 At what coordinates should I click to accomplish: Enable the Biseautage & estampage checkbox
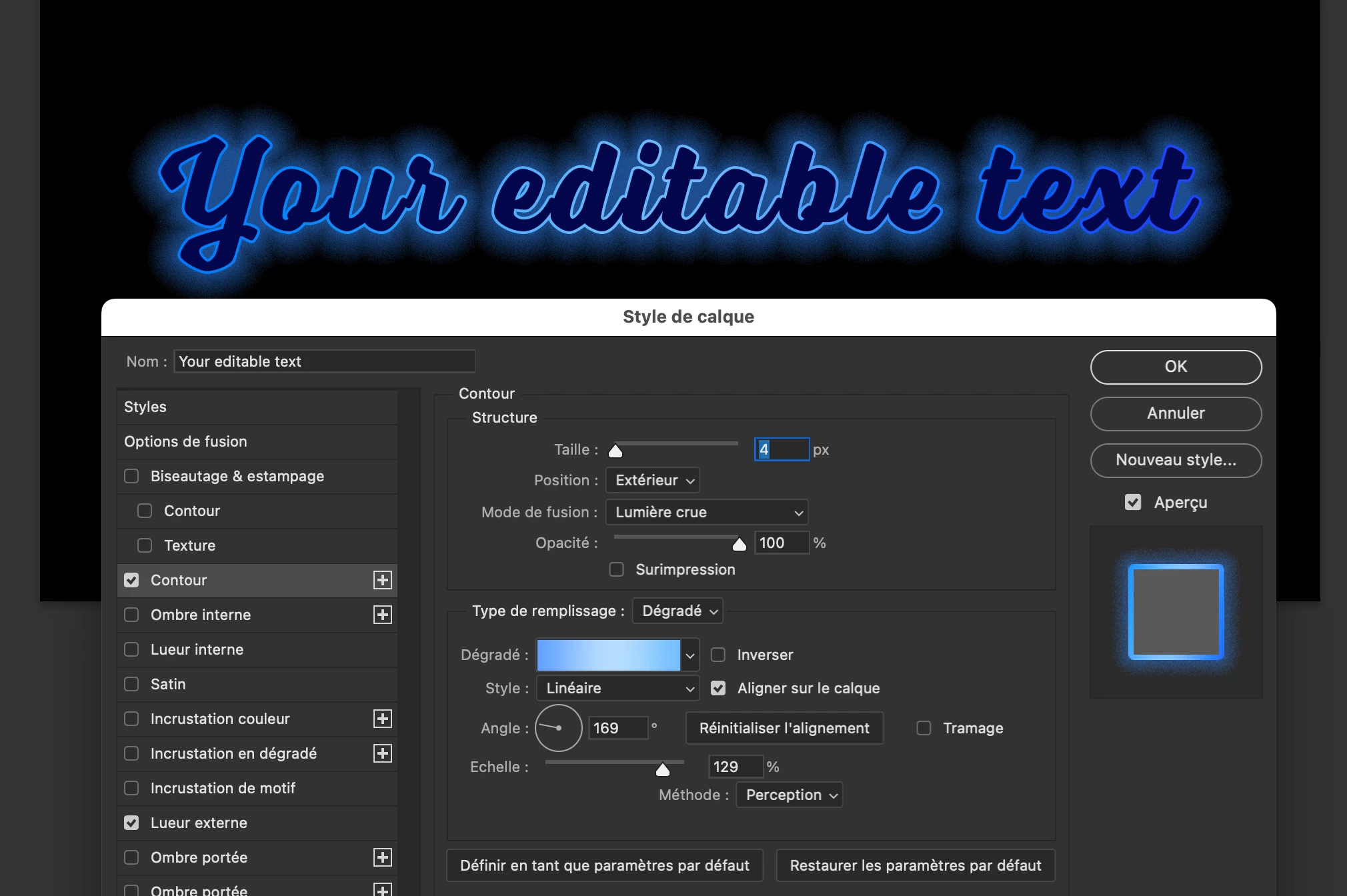pyautogui.click(x=131, y=476)
